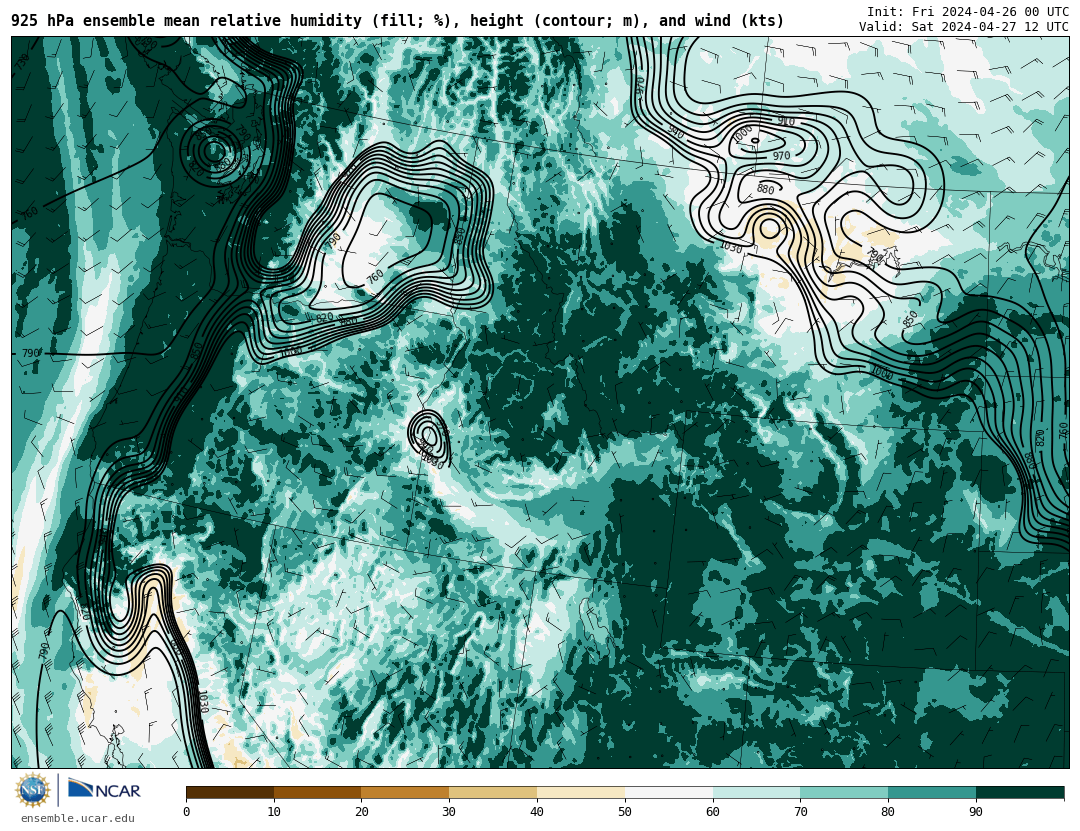Image resolution: width=1080 pixels, height=831 pixels.
Task: Click the colorbar tick label '20'
Action: tap(362, 812)
